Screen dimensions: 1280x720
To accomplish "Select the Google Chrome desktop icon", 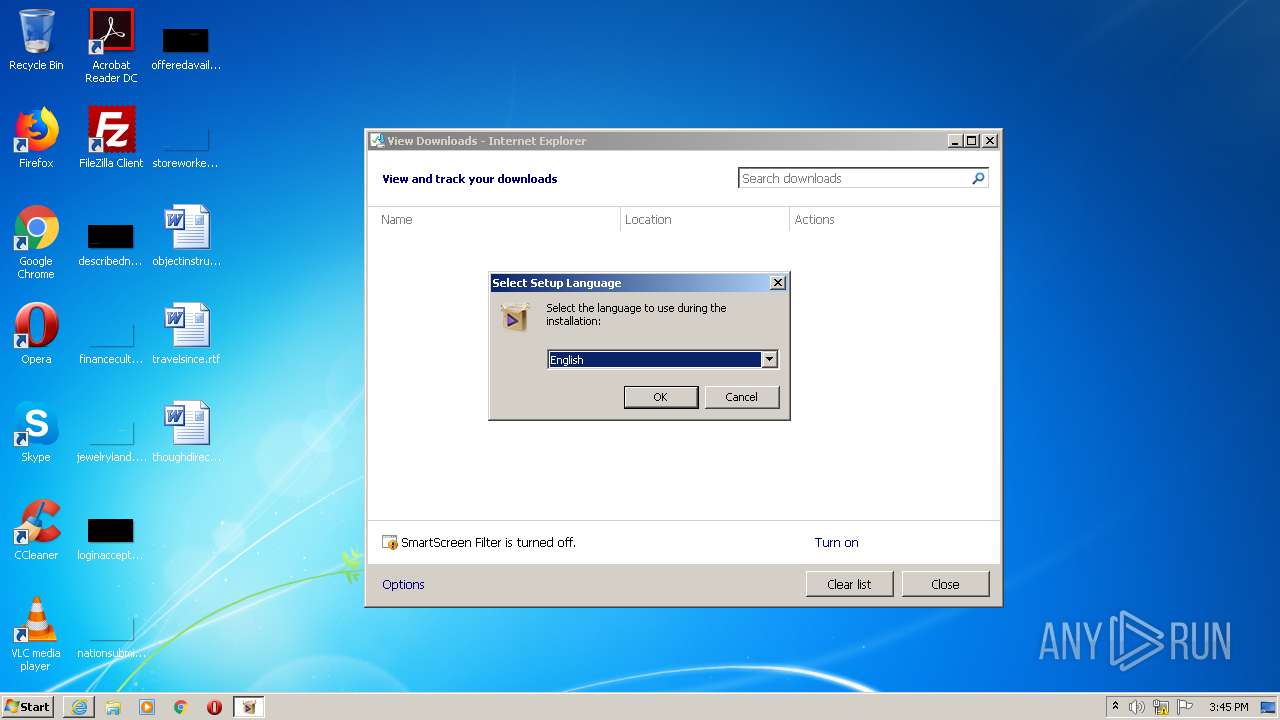I will (x=36, y=242).
